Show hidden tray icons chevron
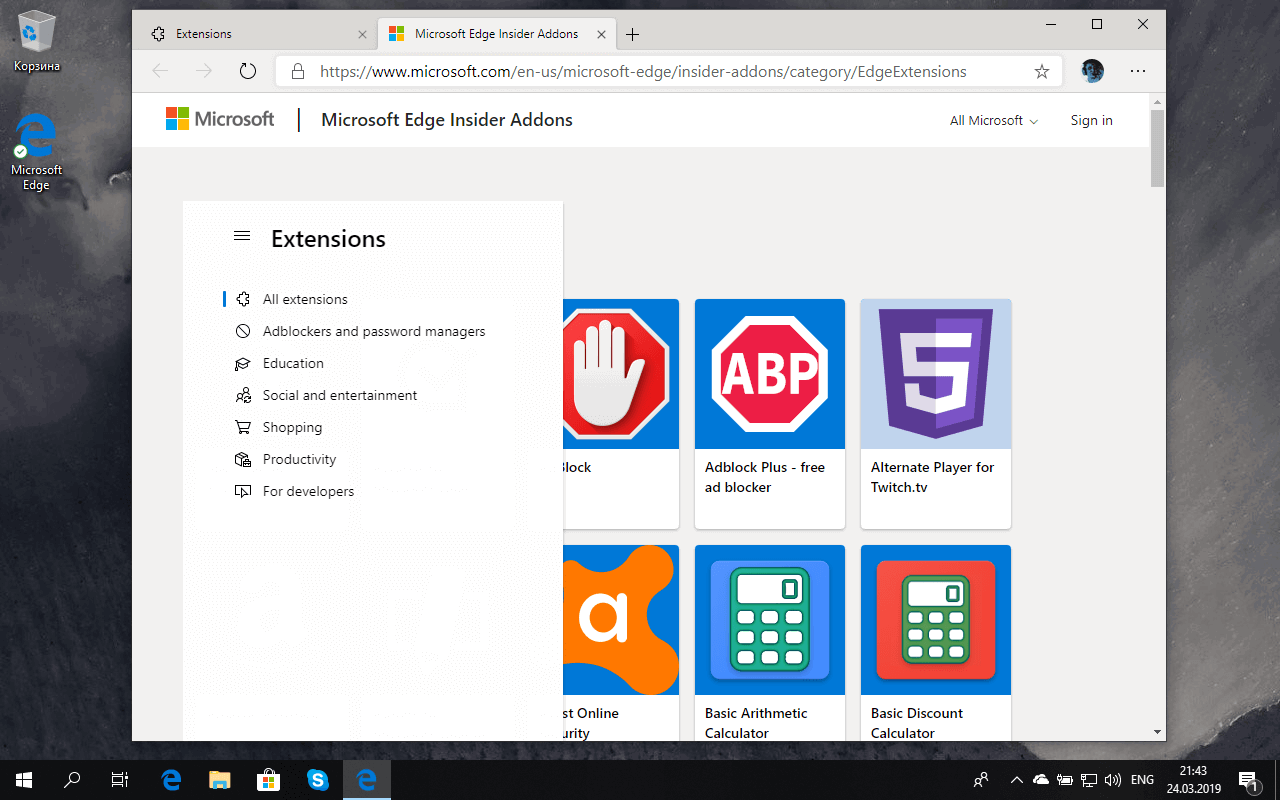Viewport: 1280px width, 800px height. [1017, 780]
